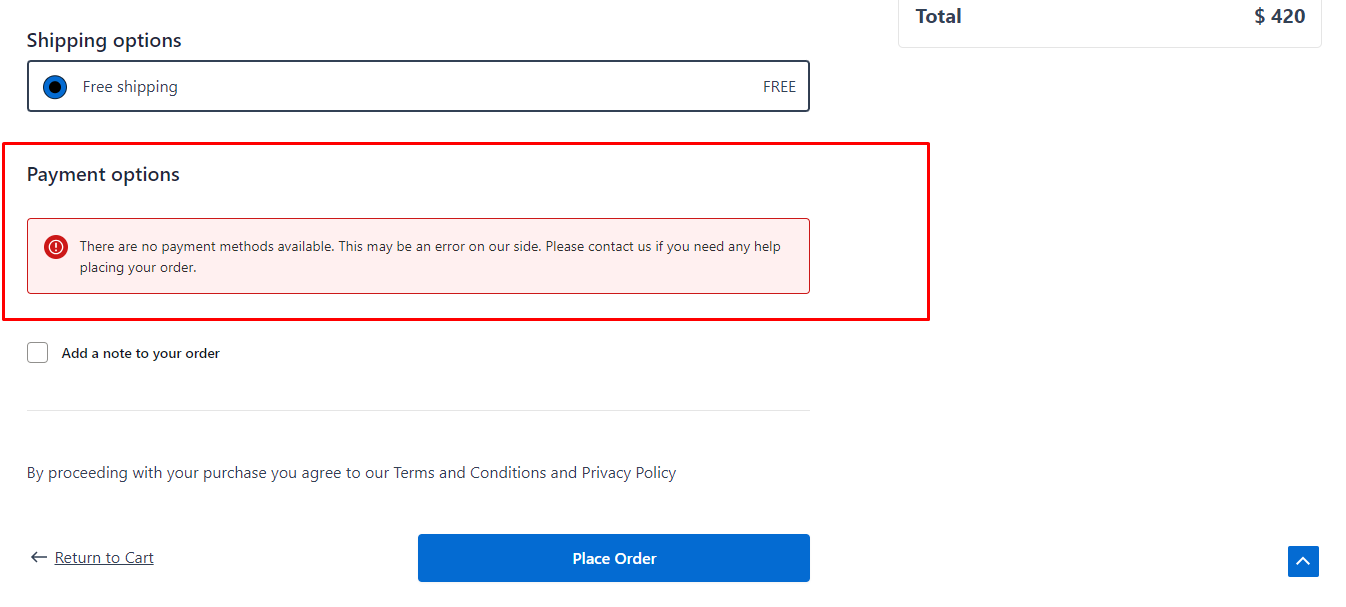1346x607 pixels.
Task: Click the placing your order text line
Action: [x=138, y=267]
